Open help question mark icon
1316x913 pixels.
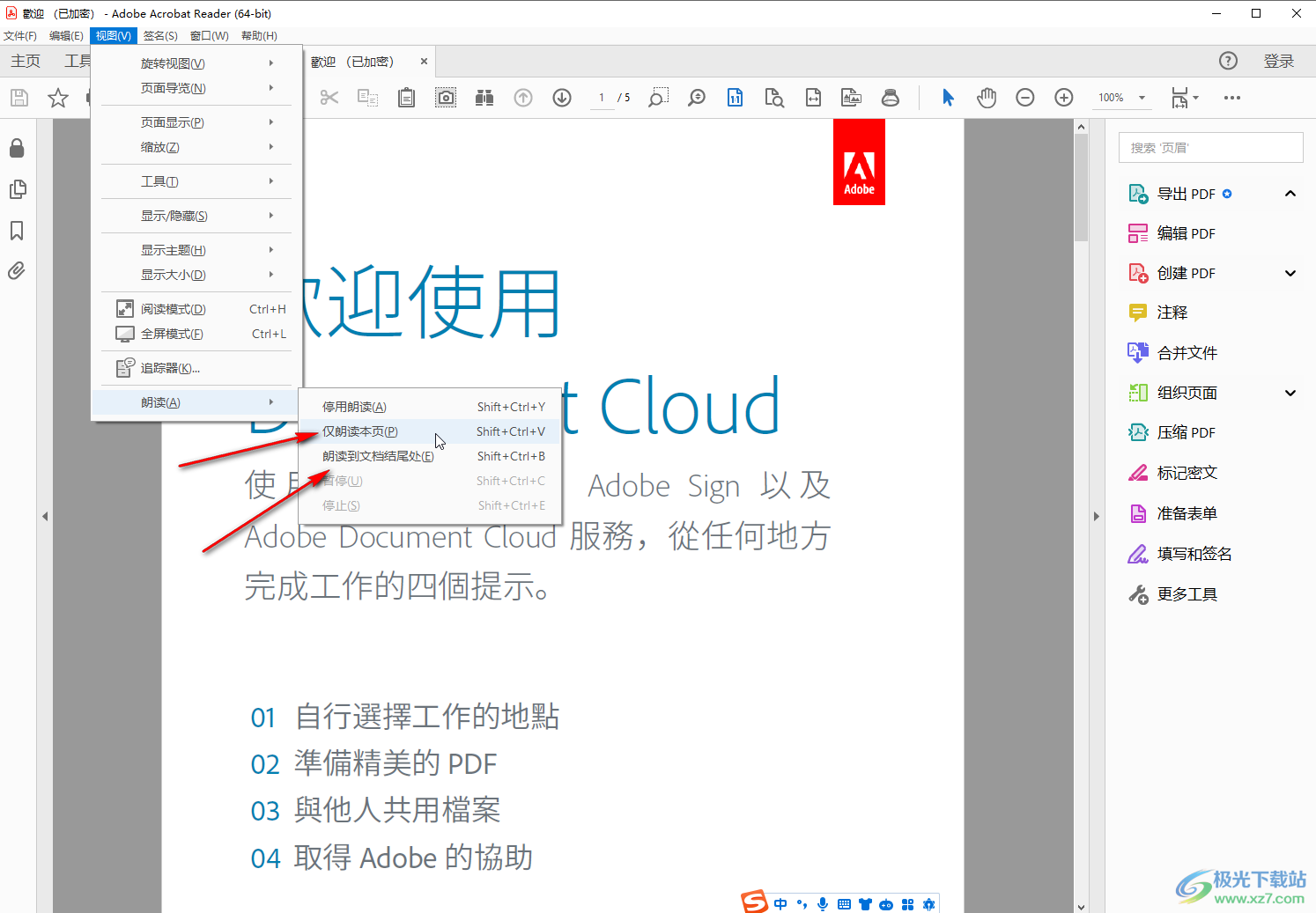pos(1228,61)
